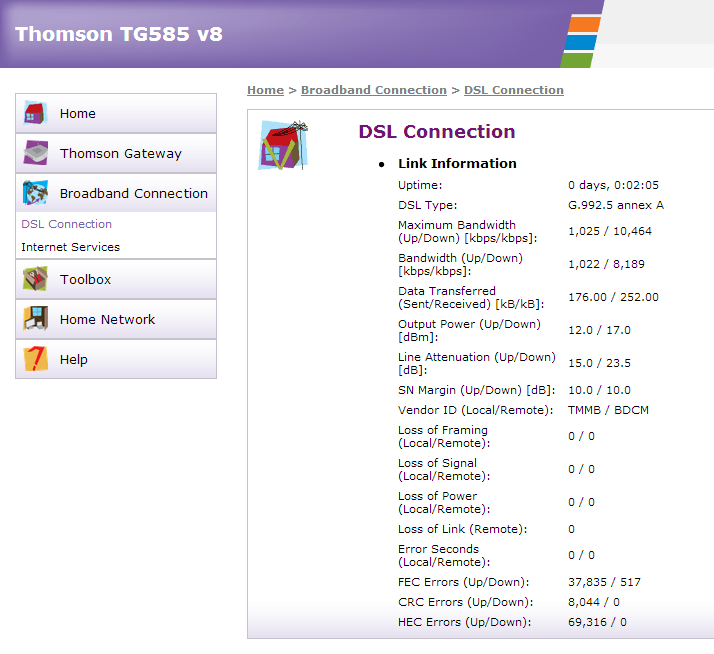Click the HEC Errors value 69,316 / 0

pyautogui.click(x=597, y=622)
